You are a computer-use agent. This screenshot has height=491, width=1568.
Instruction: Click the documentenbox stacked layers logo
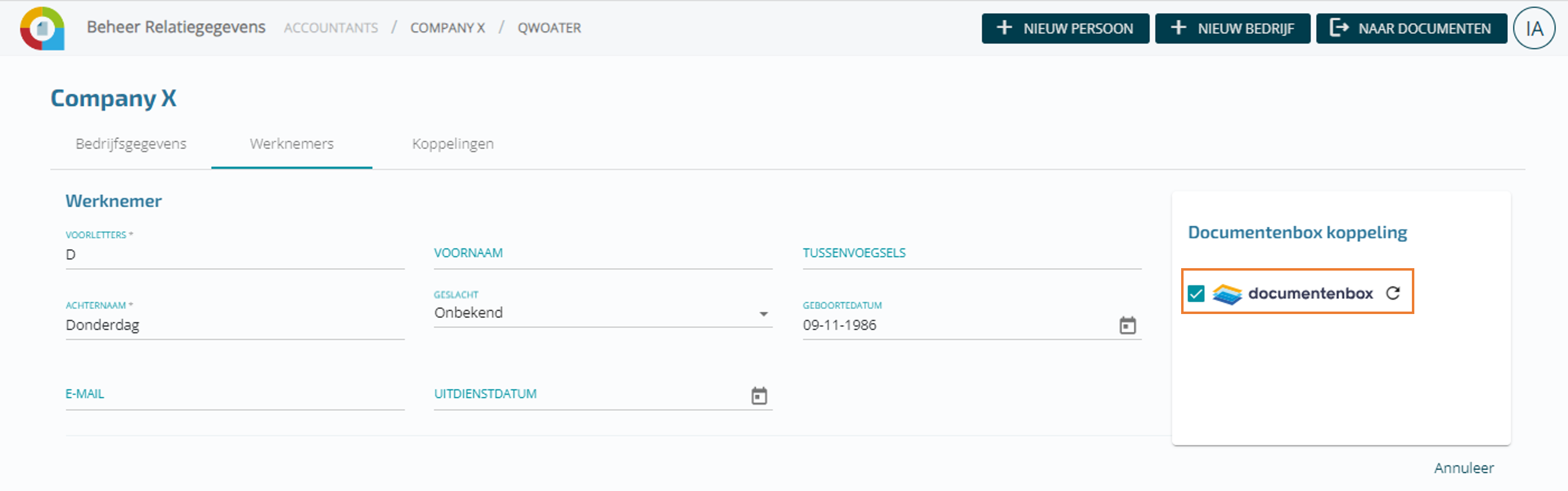point(1226,294)
